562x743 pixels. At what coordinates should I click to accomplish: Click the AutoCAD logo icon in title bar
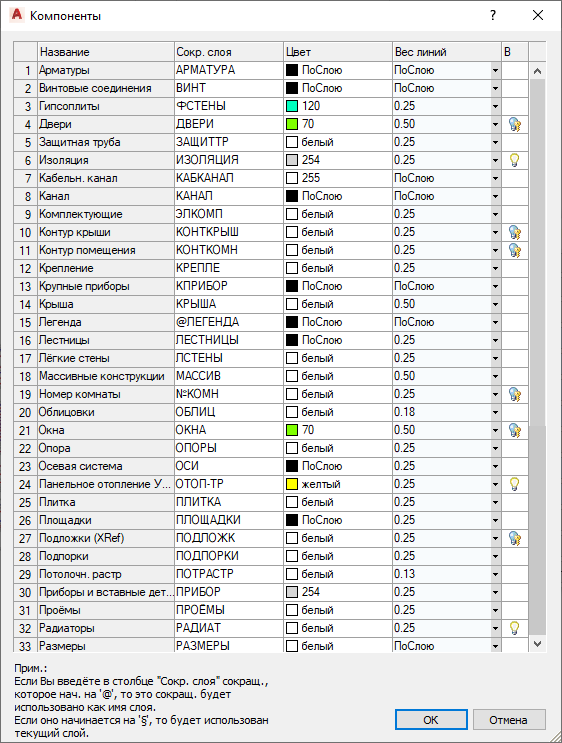(17, 15)
